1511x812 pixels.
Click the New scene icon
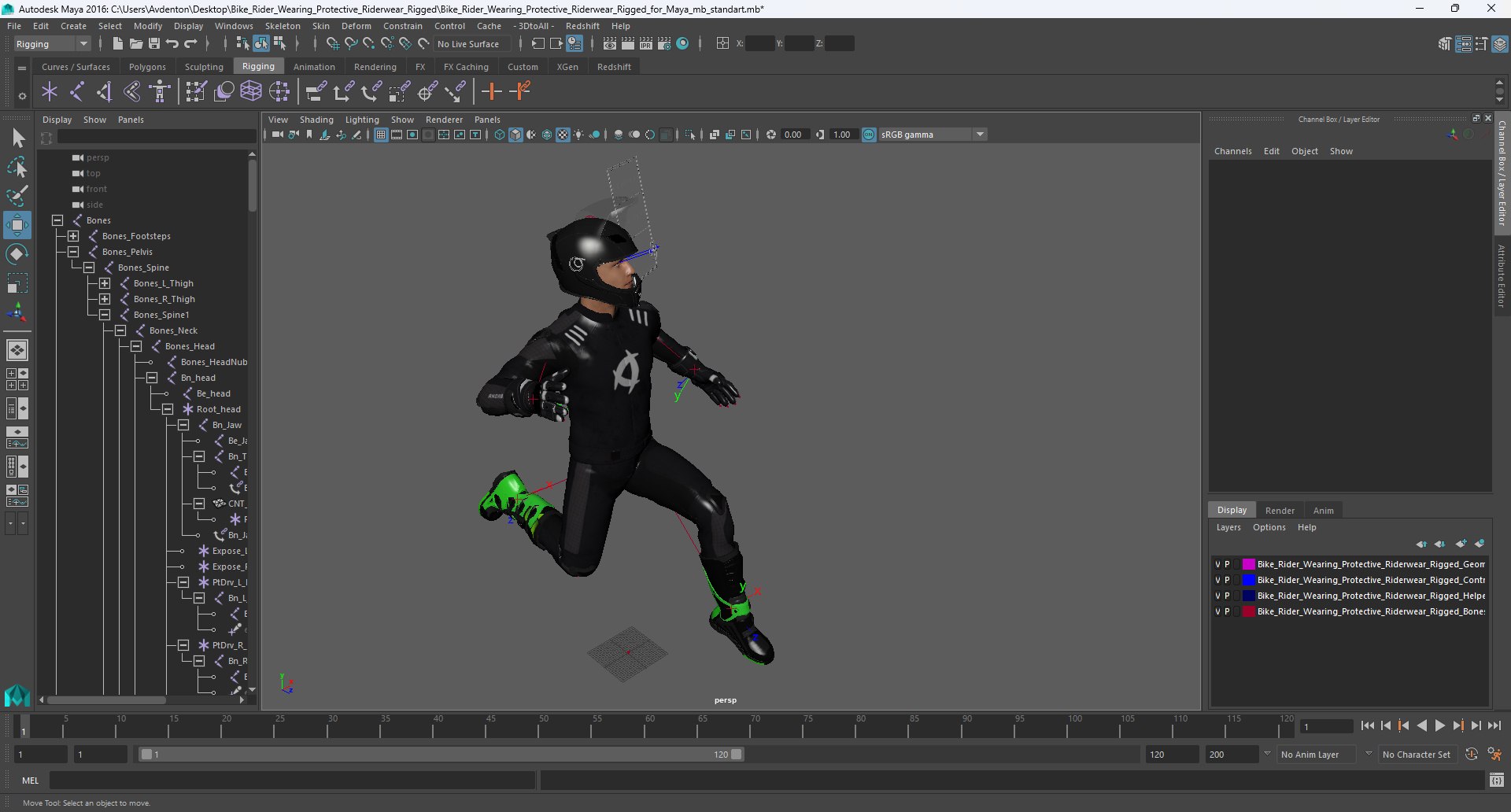(118, 44)
